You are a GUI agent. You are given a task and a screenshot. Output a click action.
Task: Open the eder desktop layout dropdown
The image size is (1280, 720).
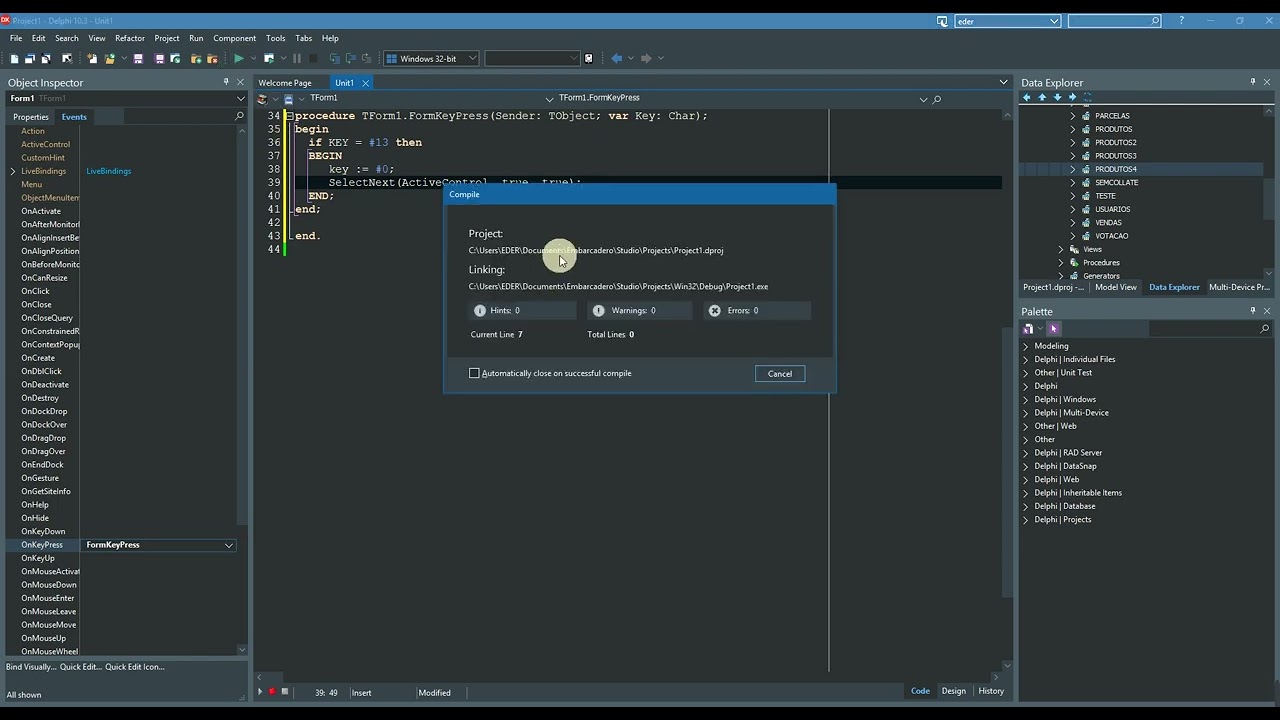point(1054,21)
